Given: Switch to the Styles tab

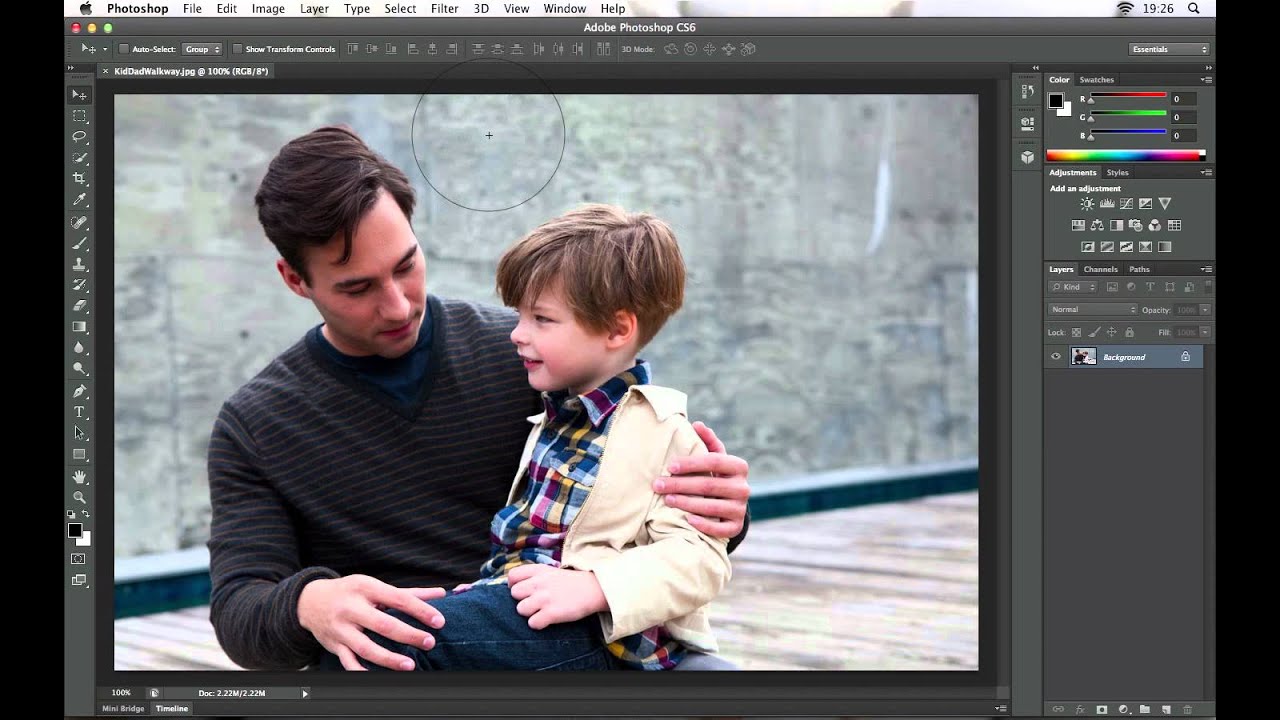Looking at the screenshot, I should (x=1118, y=173).
